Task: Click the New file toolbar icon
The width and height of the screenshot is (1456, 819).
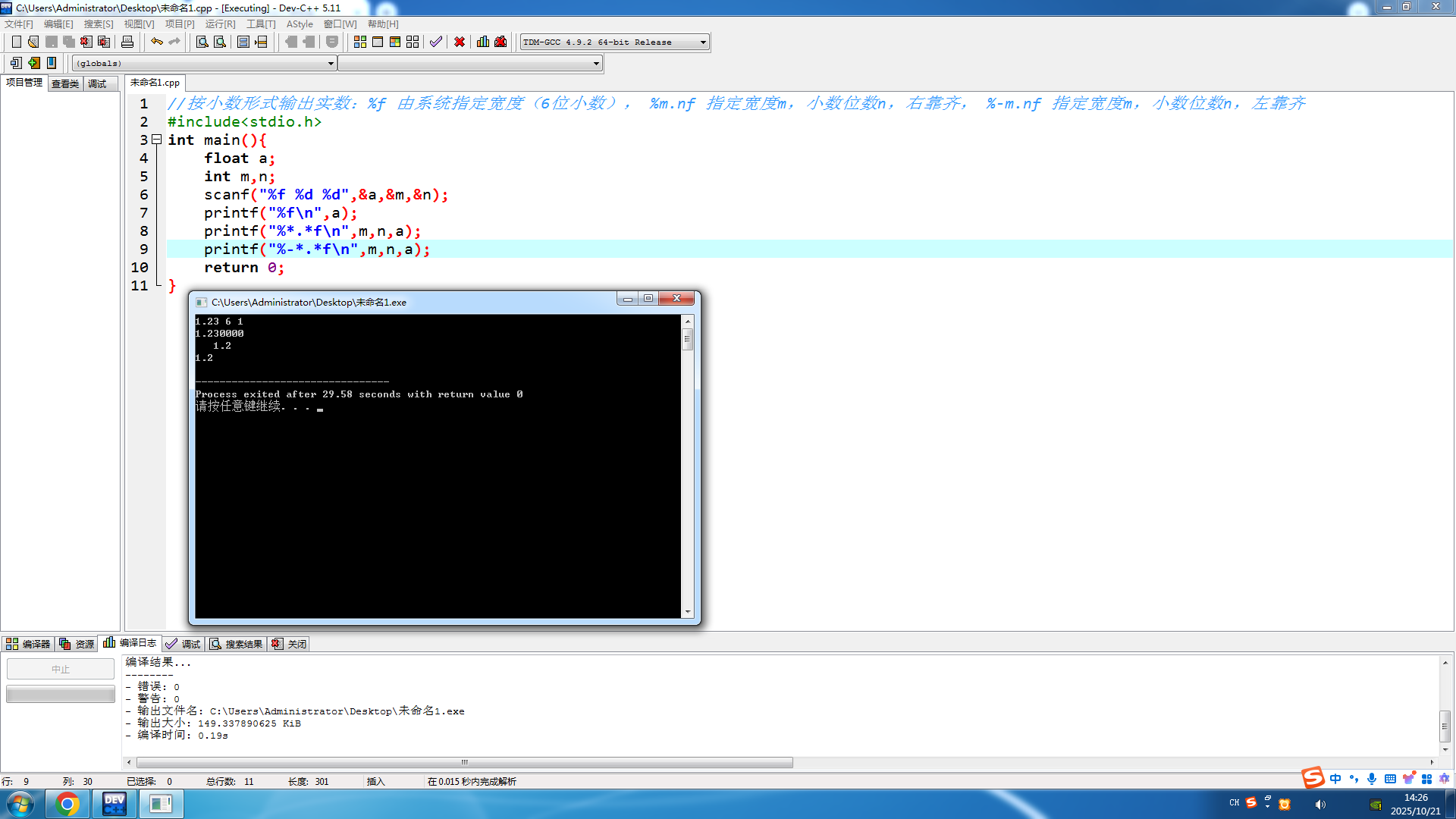Action: tap(16, 42)
